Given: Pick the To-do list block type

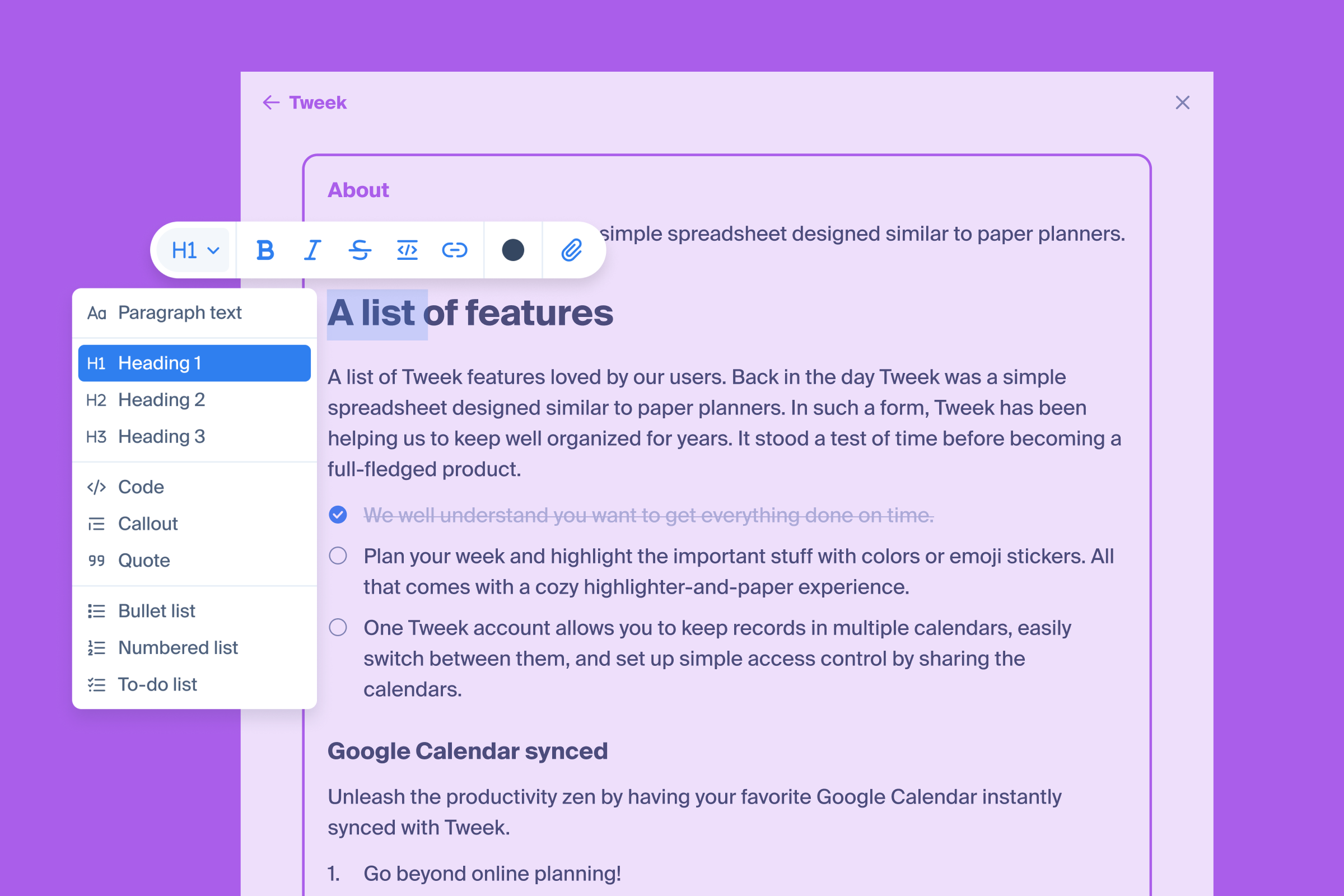Looking at the screenshot, I should (x=157, y=684).
